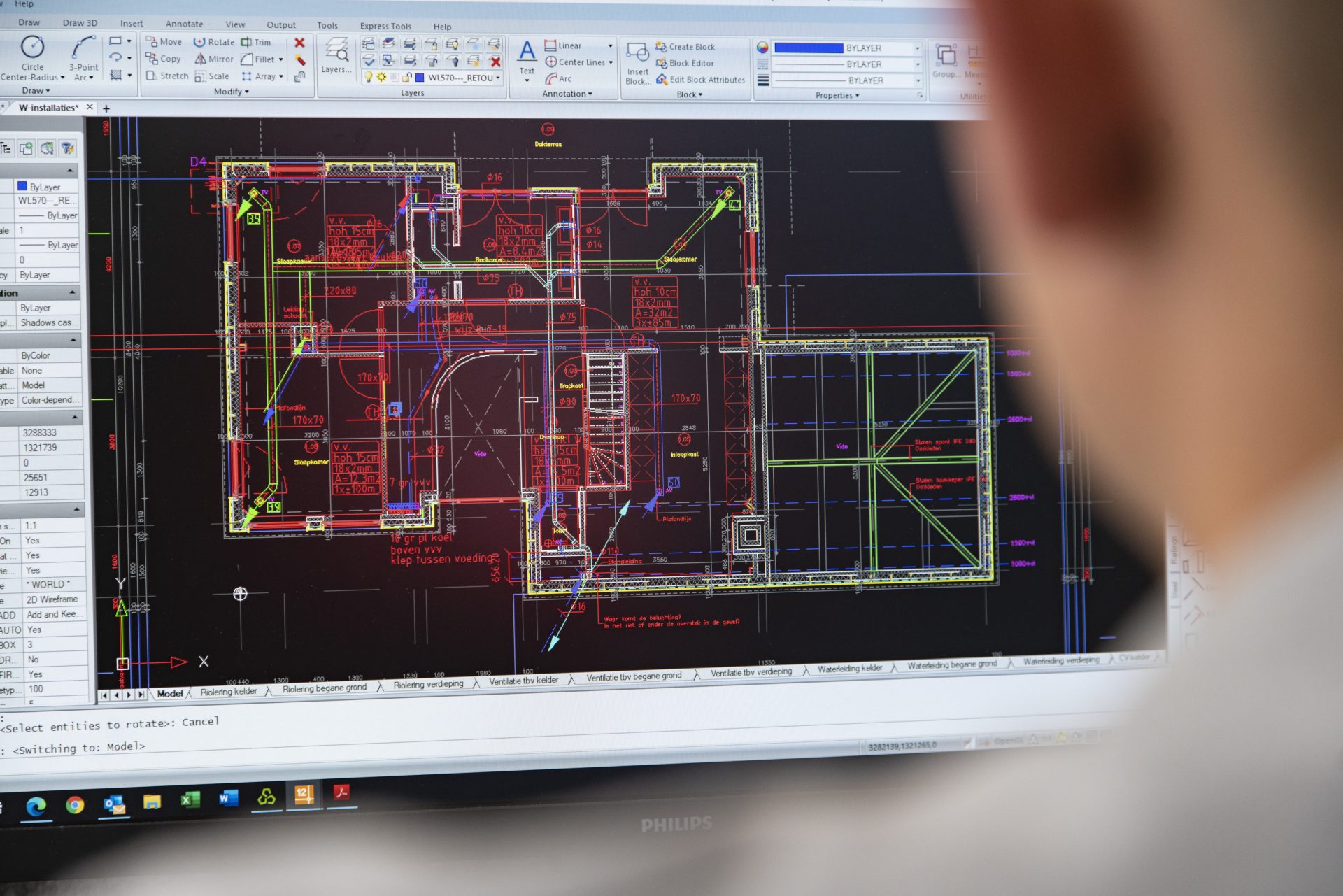Choose the Rectangle draw tool
Viewport: 1343px width, 896px height.
click(x=116, y=41)
